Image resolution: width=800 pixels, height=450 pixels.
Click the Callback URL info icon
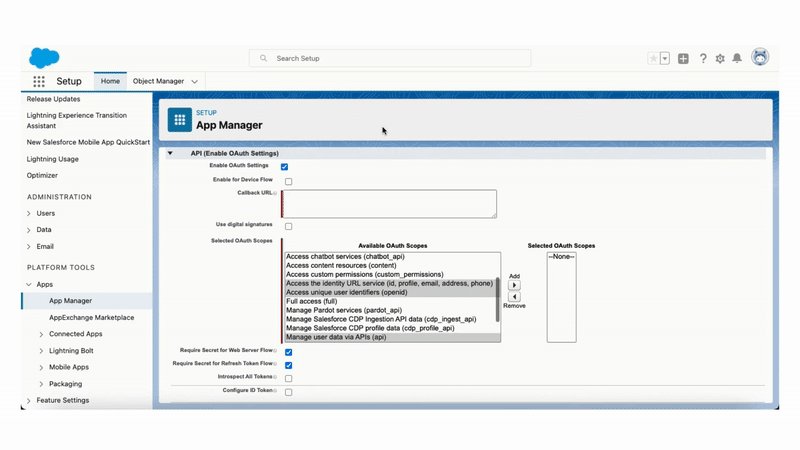coord(275,193)
